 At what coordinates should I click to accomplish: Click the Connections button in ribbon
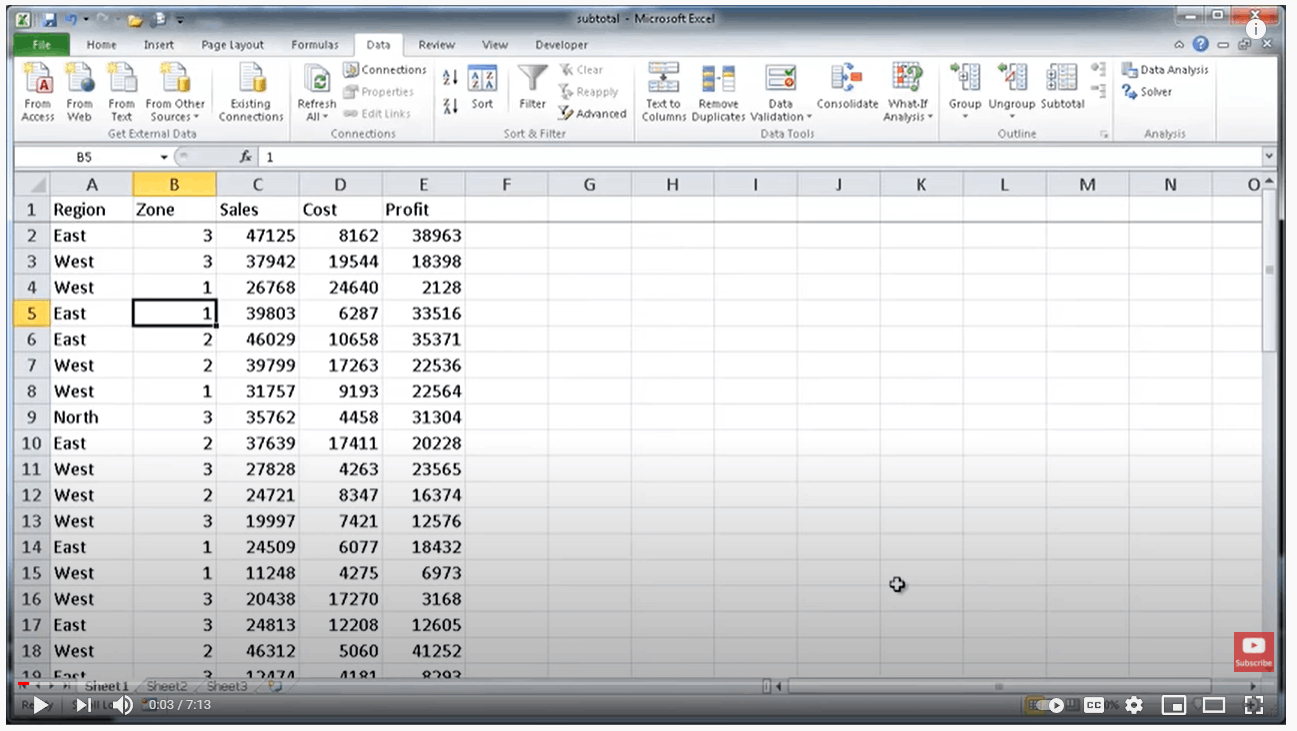pos(385,70)
